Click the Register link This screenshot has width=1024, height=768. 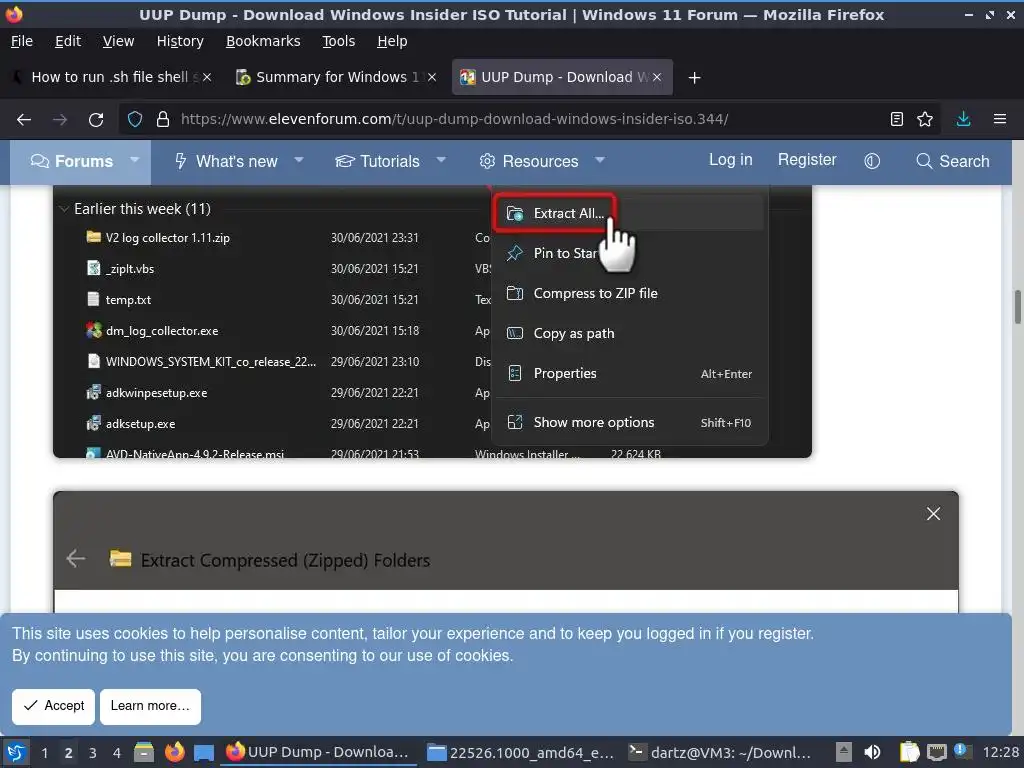pyautogui.click(x=807, y=160)
